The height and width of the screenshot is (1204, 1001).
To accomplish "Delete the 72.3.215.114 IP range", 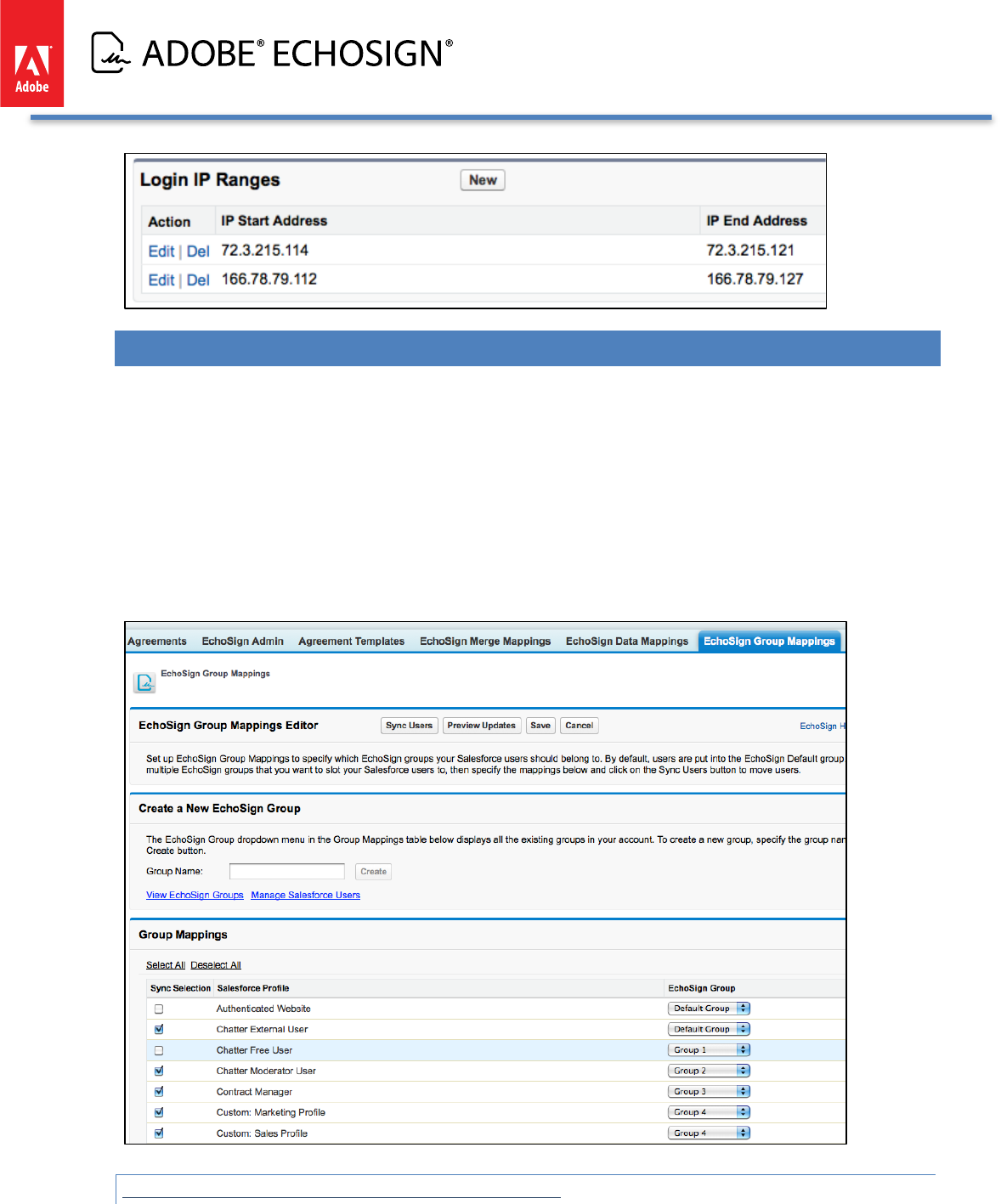I will coord(198,252).
